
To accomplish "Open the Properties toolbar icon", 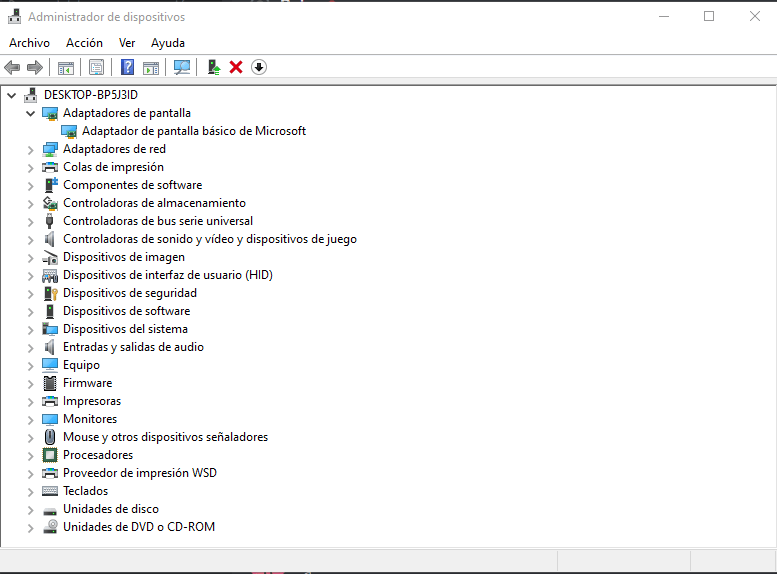I will coord(96,67).
